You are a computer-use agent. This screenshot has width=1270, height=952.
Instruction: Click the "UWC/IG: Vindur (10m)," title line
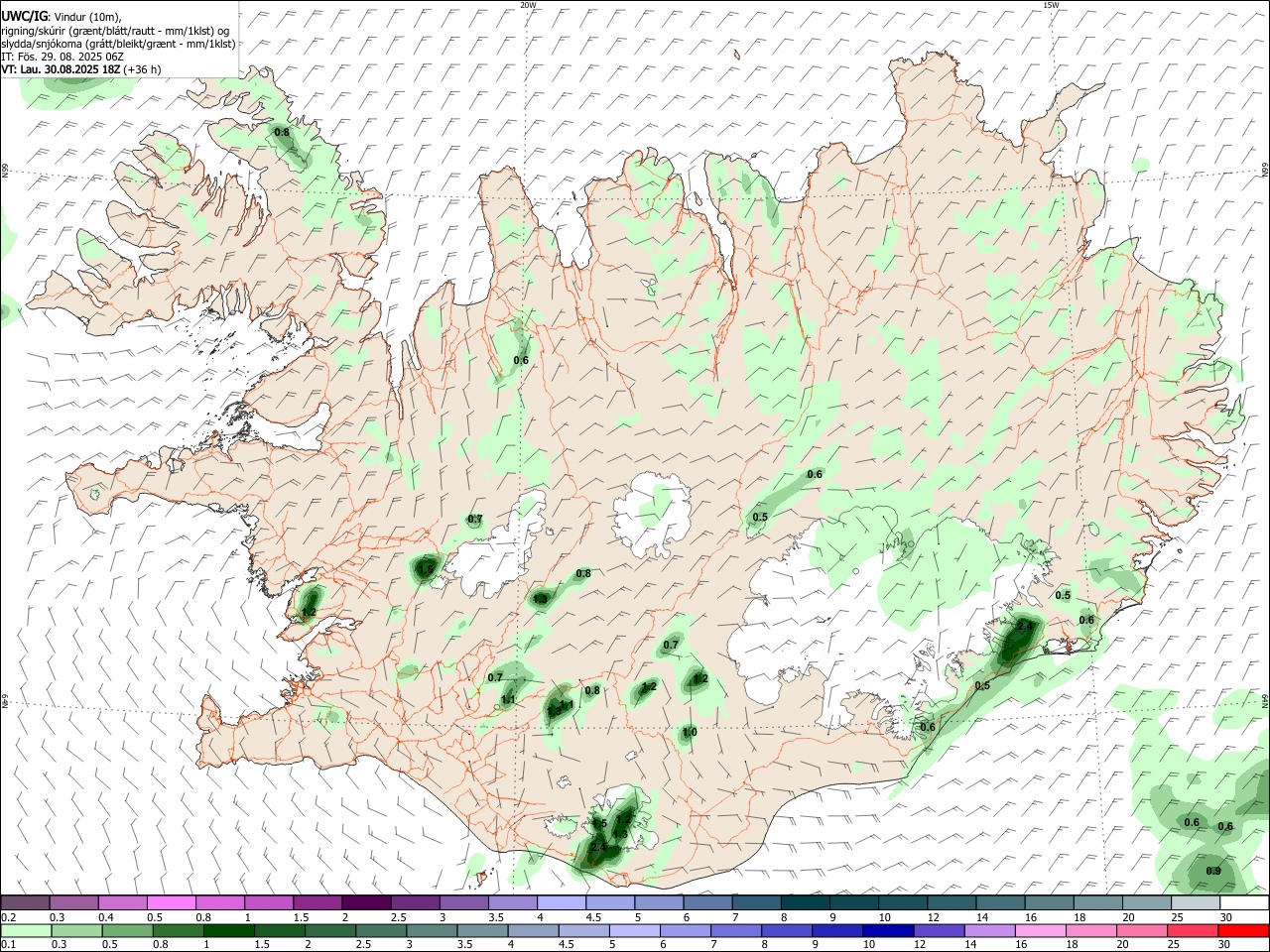click(61, 16)
